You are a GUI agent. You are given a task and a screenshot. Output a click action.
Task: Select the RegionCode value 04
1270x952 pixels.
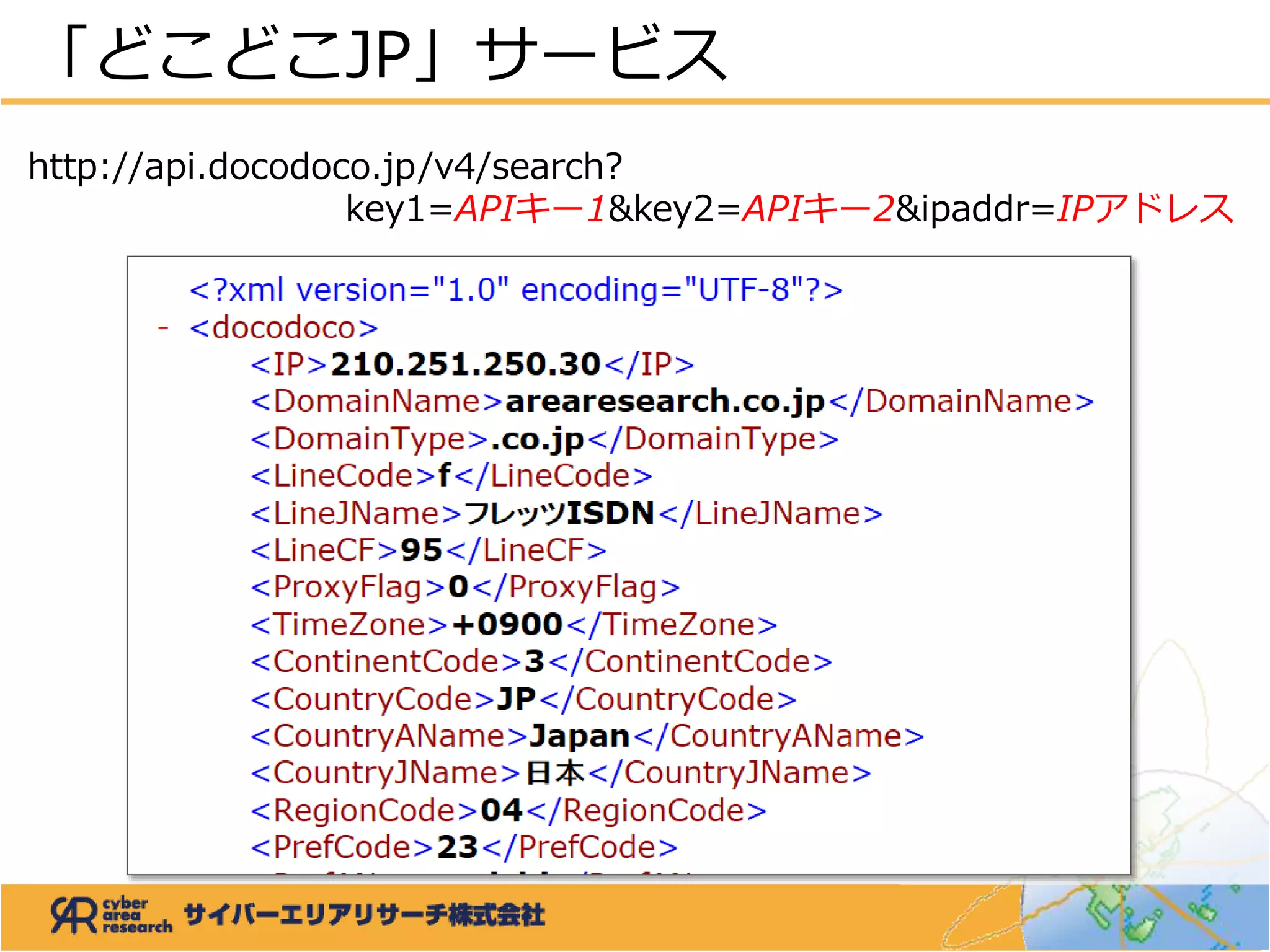coord(502,810)
